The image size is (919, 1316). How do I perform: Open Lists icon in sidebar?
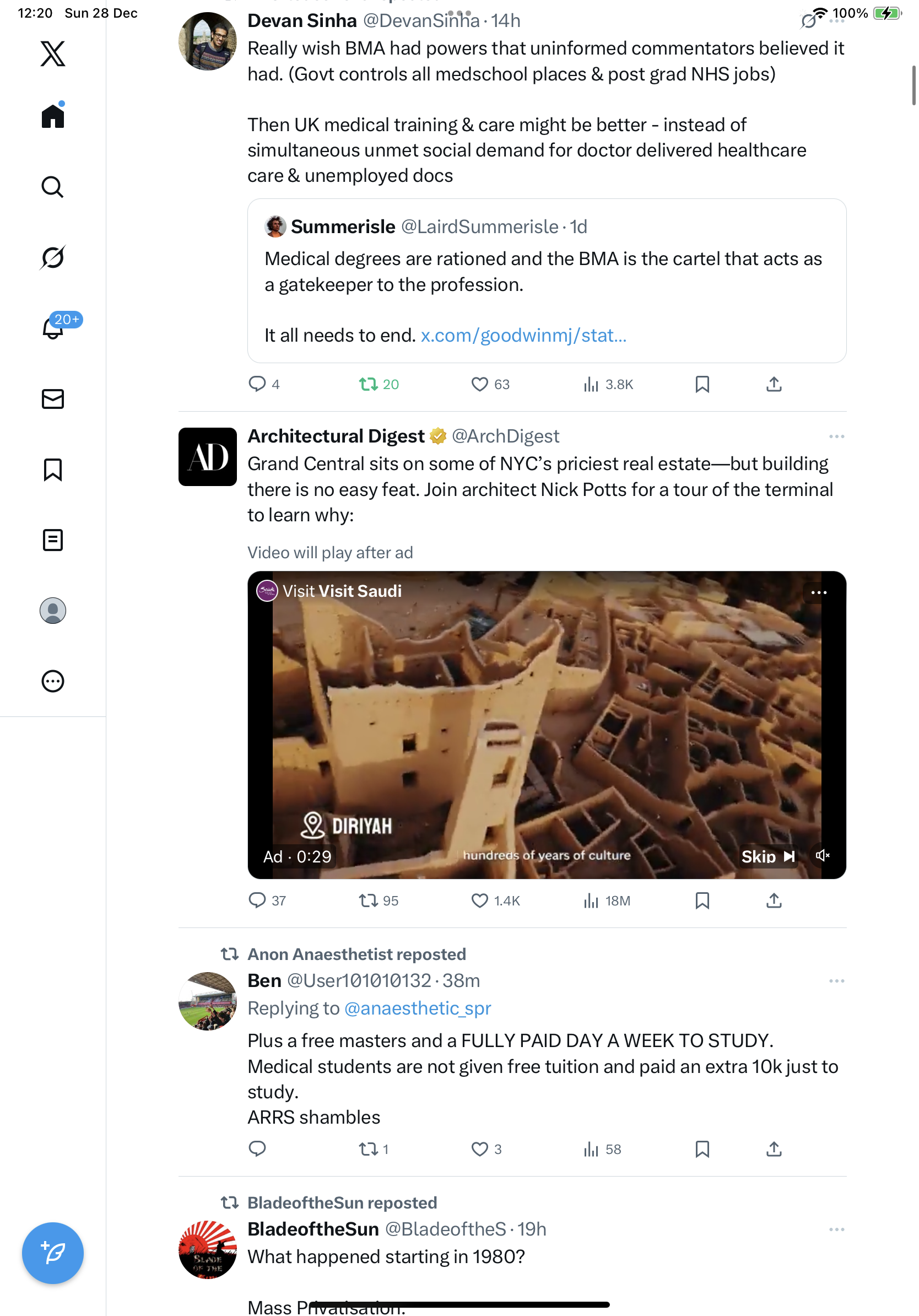[52, 540]
